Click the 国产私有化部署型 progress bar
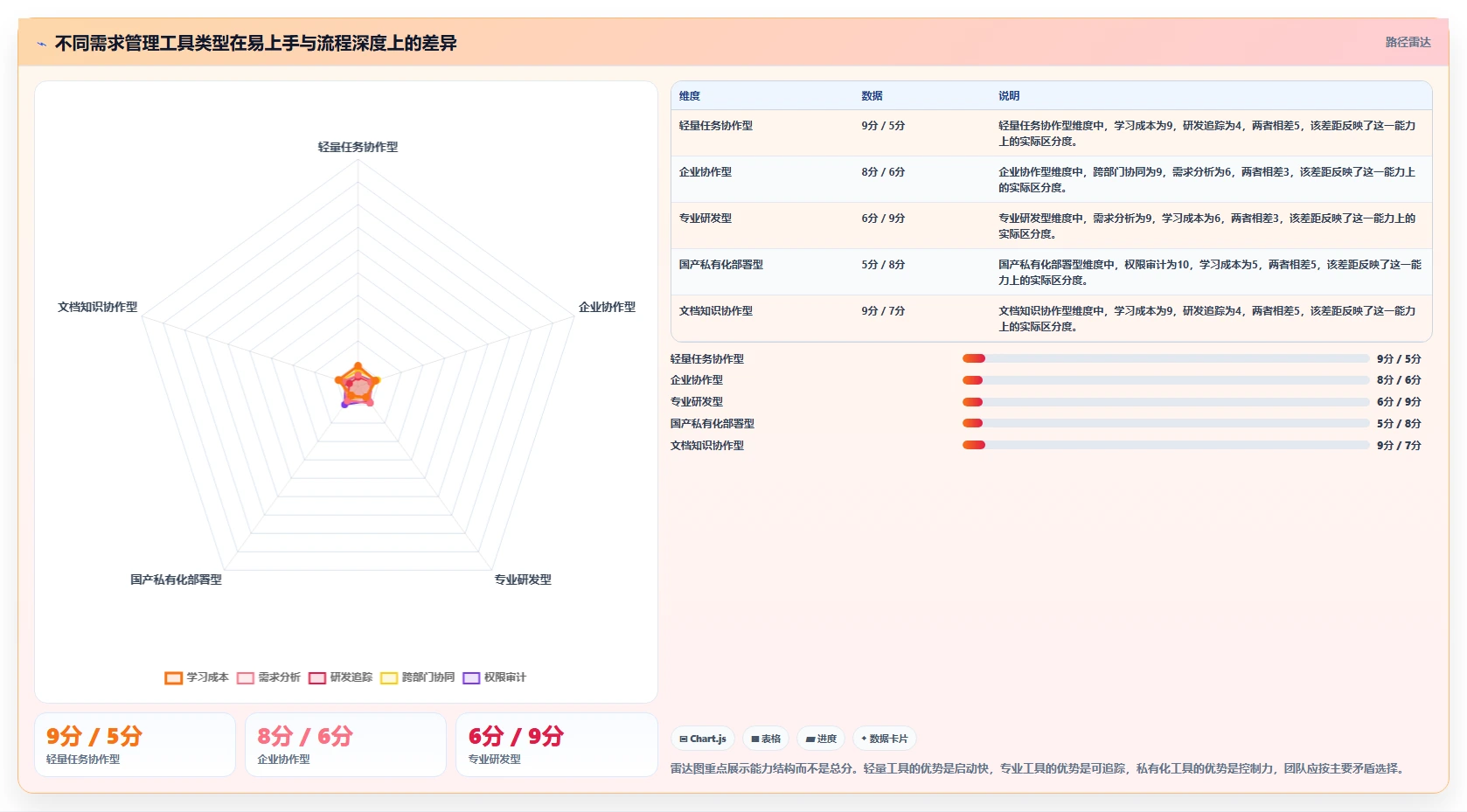Image resolution: width=1467 pixels, height=812 pixels. [x=1165, y=423]
